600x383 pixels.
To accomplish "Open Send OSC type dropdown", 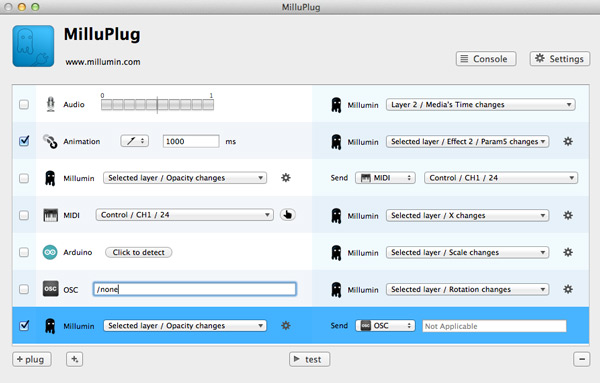I will (385, 326).
